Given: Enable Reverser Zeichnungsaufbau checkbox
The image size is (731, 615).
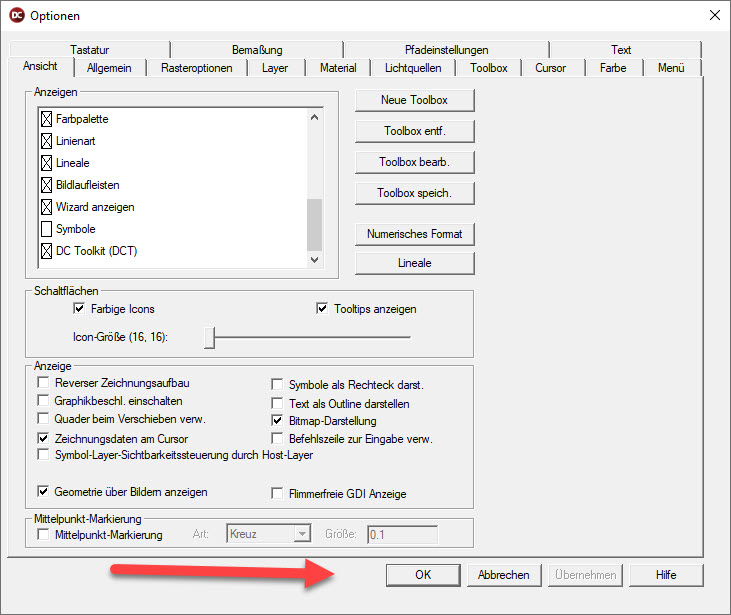Looking at the screenshot, I should point(43,383).
